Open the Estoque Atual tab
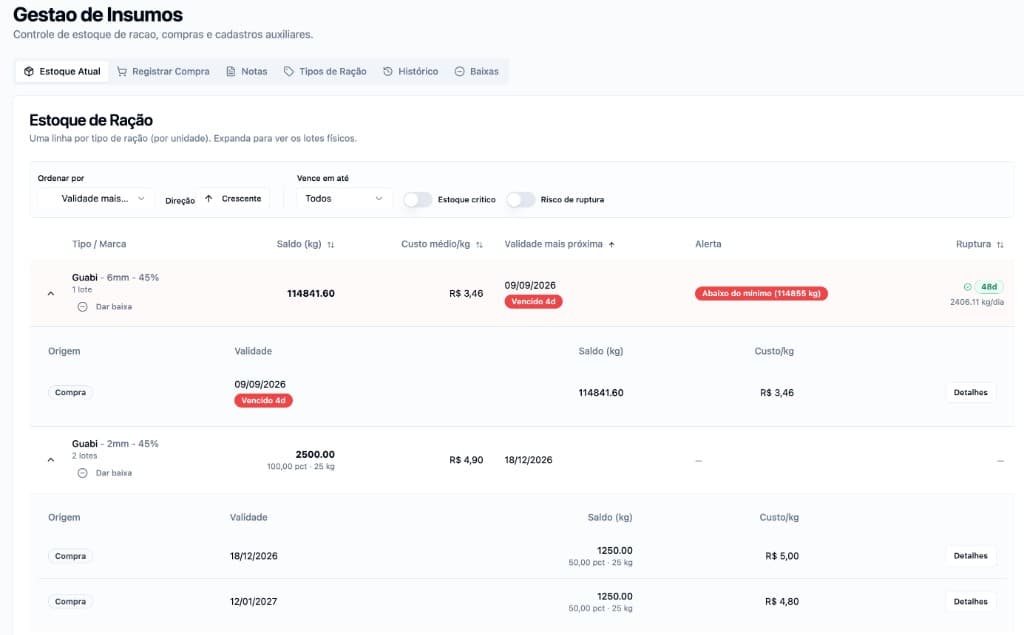Viewport: 1024px width, 635px height. click(62, 71)
